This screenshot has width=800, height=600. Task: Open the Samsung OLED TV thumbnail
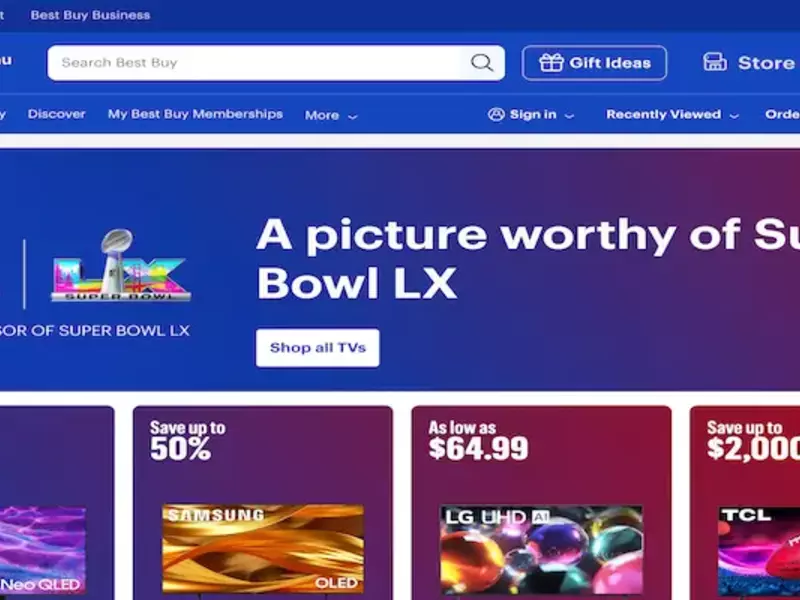click(x=263, y=549)
